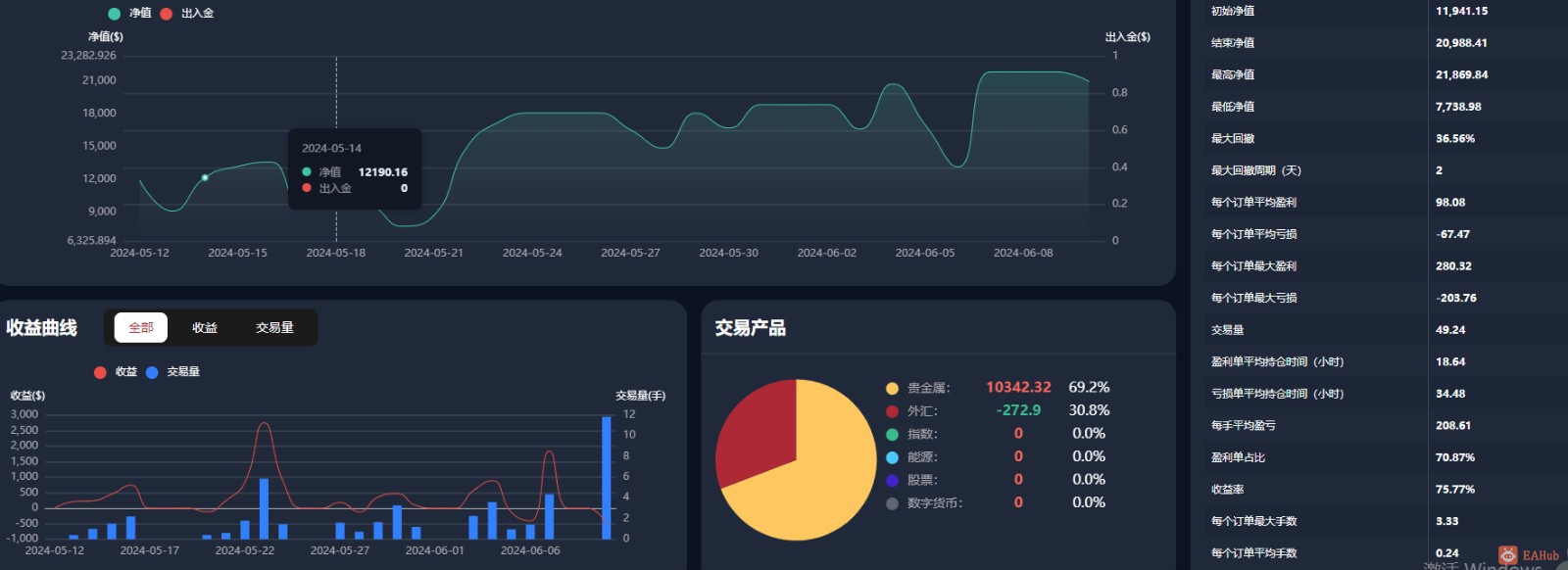Viewport: 1568px width, 570px height.
Task: Switch to the 收益 tab in 收益曲线
Action: (205, 327)
